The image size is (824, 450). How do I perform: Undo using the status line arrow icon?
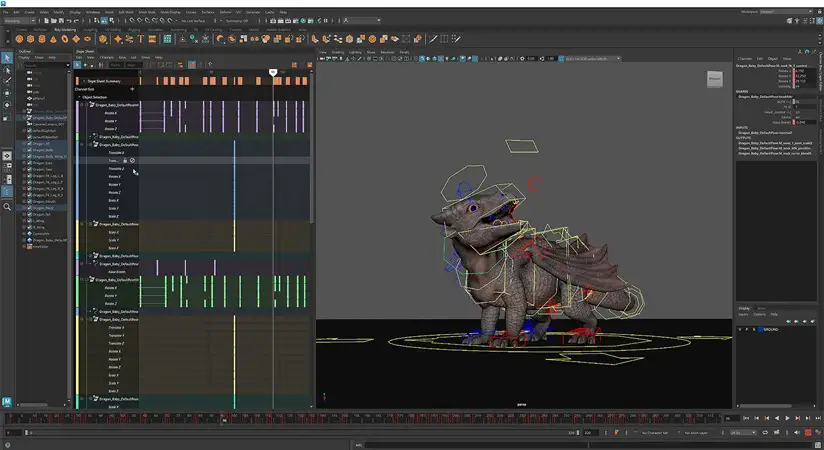tap(69, 21)
